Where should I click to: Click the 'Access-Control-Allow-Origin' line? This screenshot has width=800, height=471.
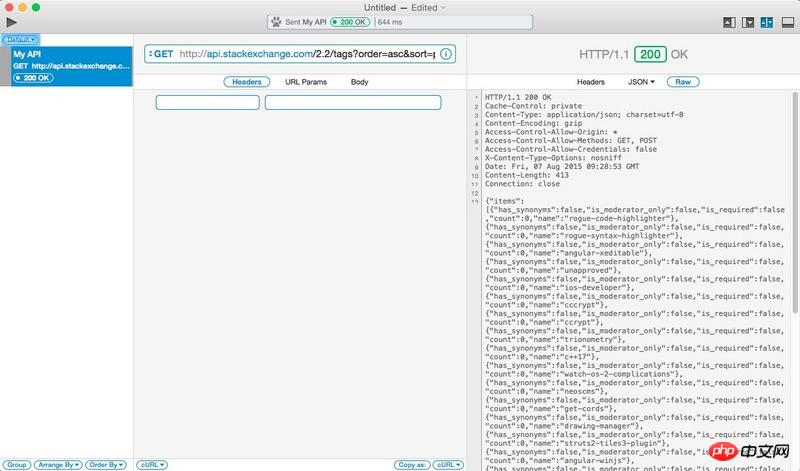(551, 132)
